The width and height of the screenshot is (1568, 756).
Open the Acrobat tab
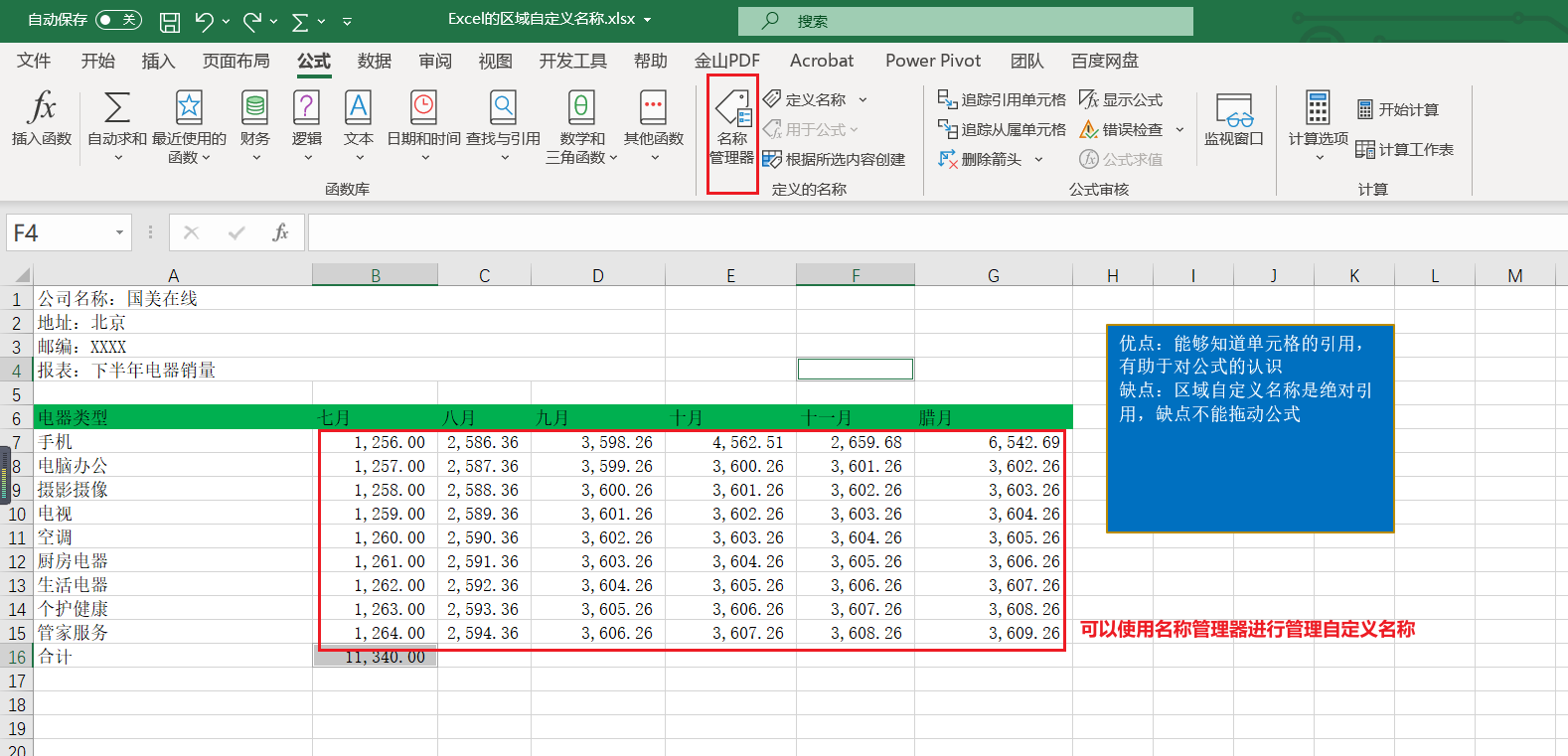tap(822, 61)
